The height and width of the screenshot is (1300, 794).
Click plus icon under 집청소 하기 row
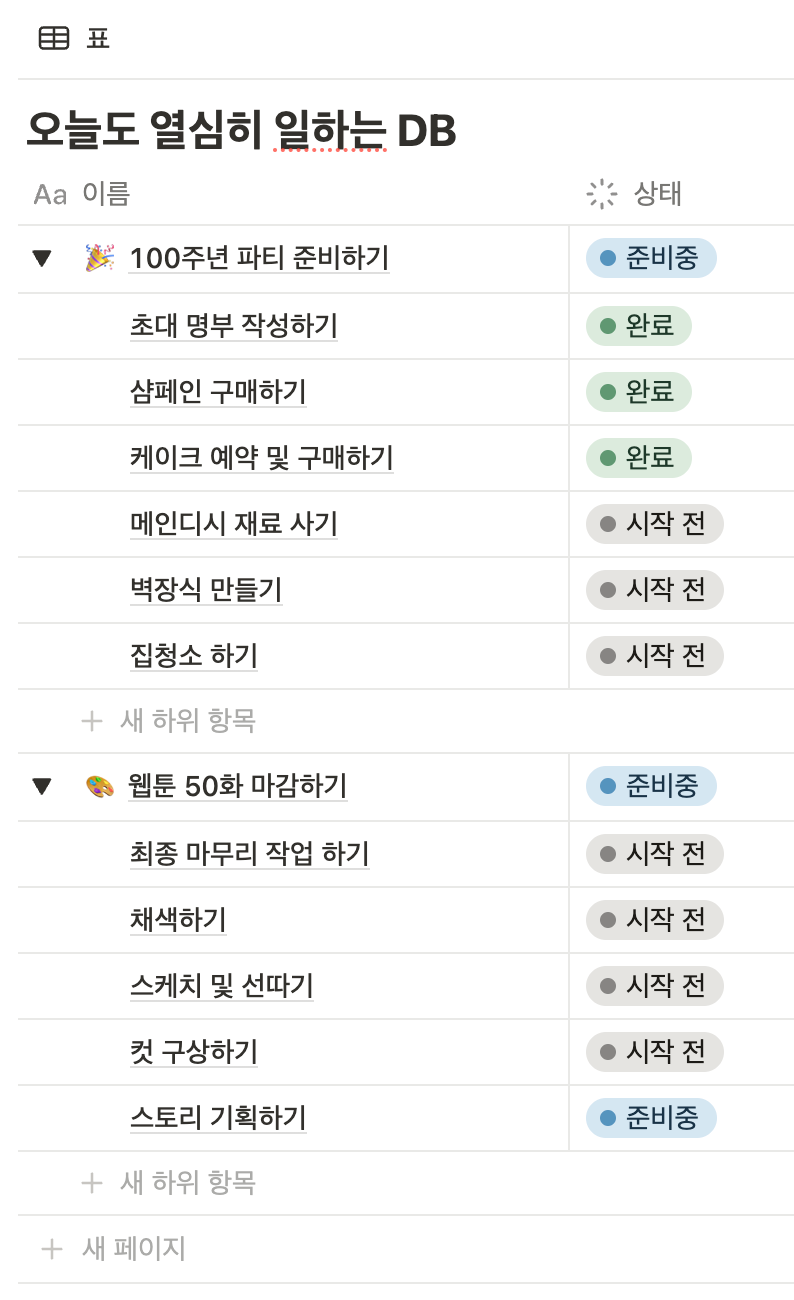[92, 720]
